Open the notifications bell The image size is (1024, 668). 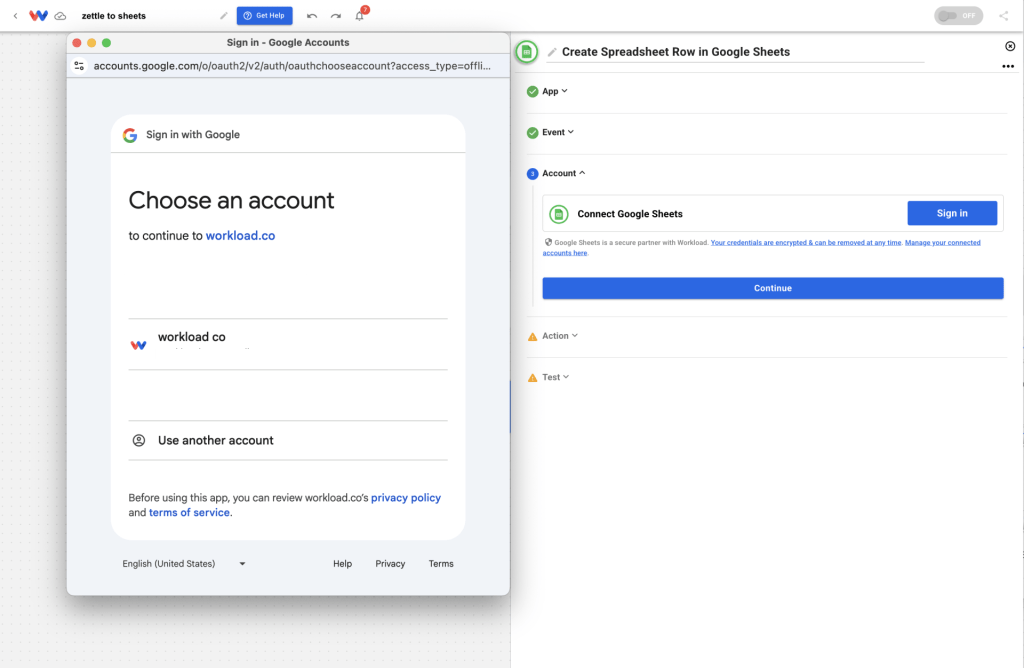[360, 15]
